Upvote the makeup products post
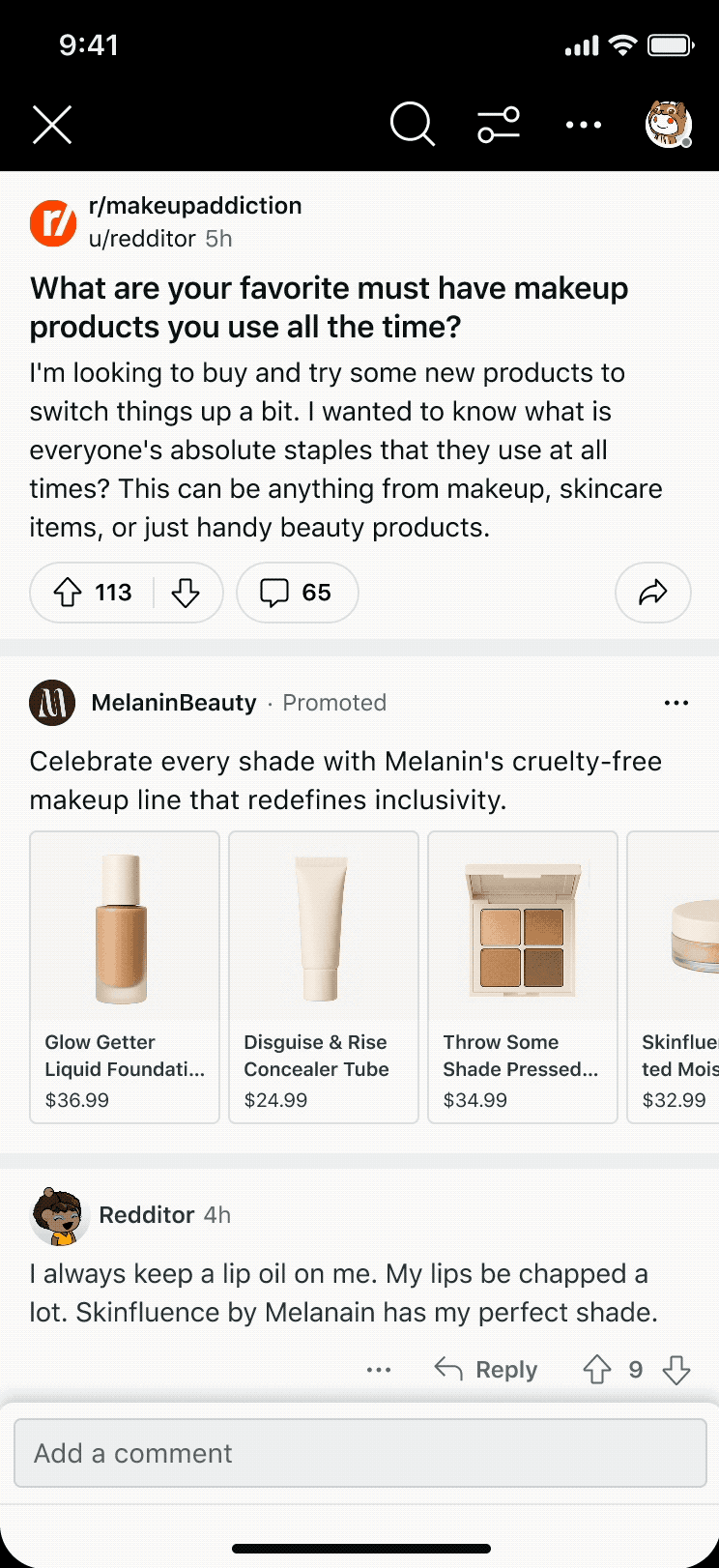 (x=68, y=593)
